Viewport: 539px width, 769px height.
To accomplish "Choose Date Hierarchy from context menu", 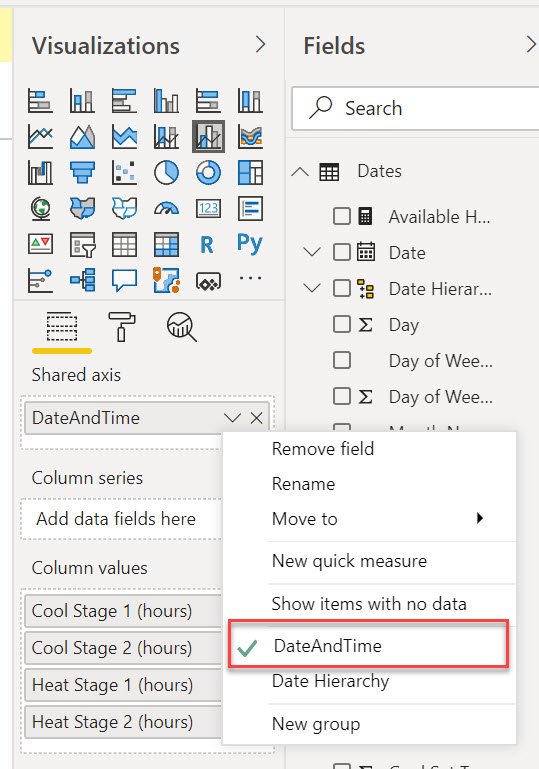I will click(x=330, y=681).
